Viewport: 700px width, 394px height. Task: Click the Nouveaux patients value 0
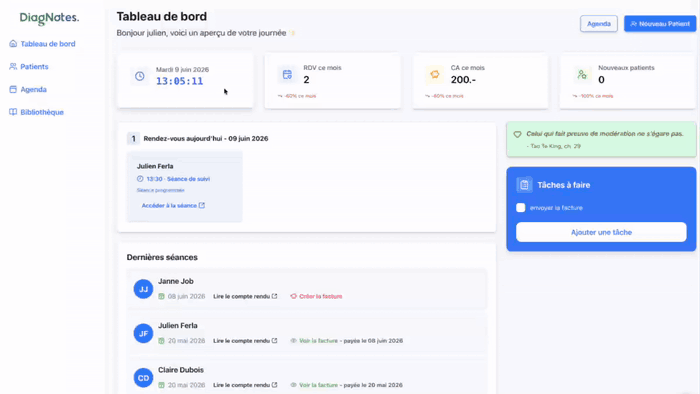coord(601,80)
